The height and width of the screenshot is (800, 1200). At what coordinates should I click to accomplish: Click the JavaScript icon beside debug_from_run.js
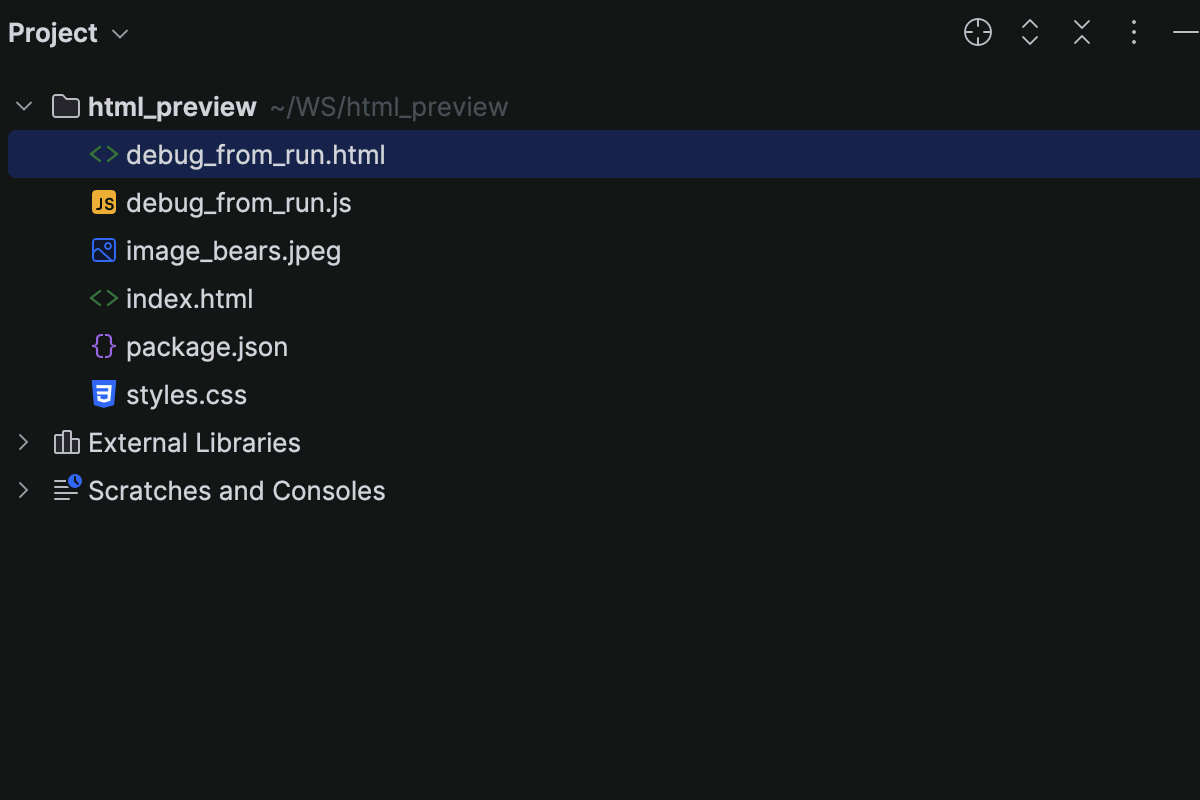[x=104, y=202]
